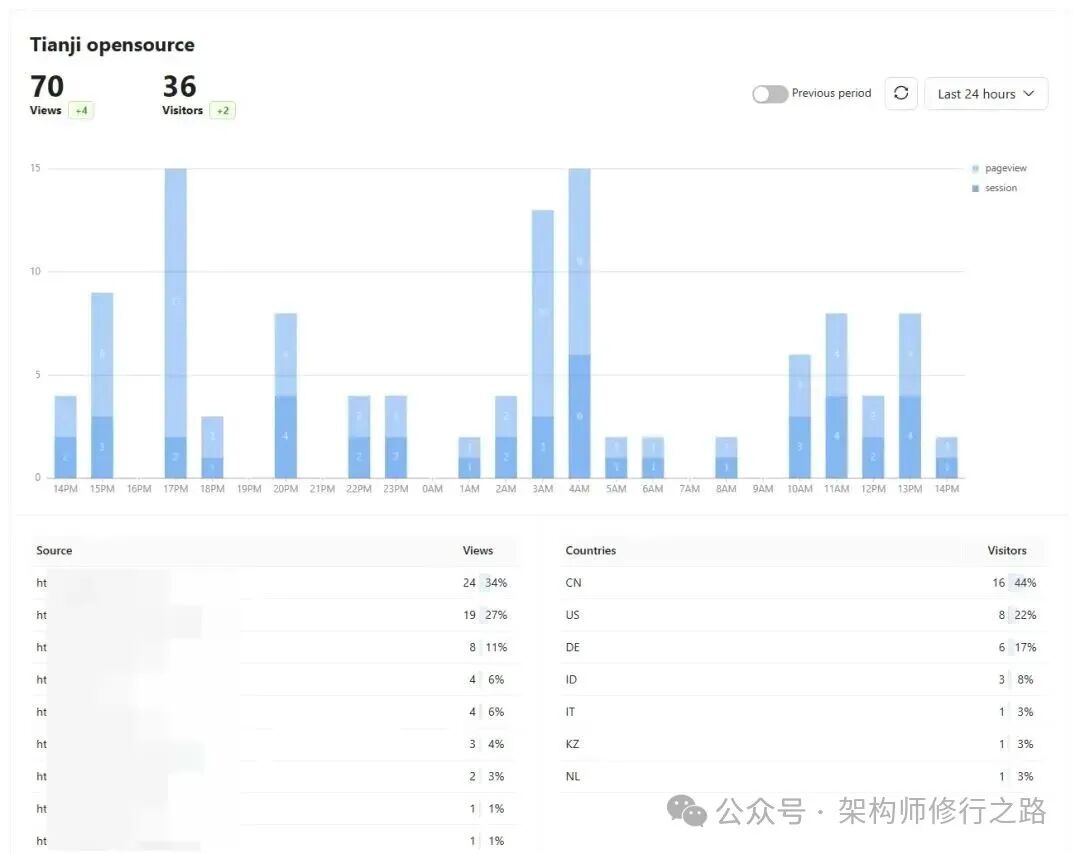Select the tallest bar at 4AM
The width and height of the screenshot is (1080, 854).
[x=578, y=320]
